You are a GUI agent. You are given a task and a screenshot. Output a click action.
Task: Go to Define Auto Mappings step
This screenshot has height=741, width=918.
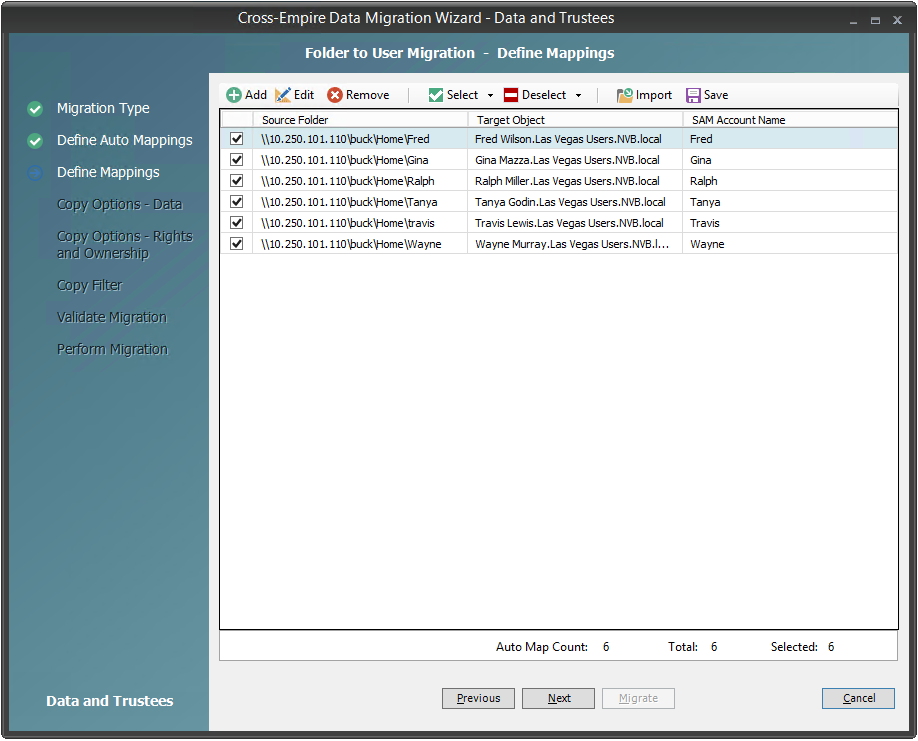(124, 141)
